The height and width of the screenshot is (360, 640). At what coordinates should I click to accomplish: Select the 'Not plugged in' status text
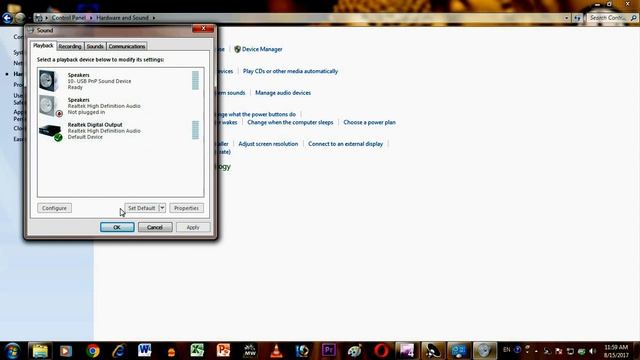[x=86, y=112]
